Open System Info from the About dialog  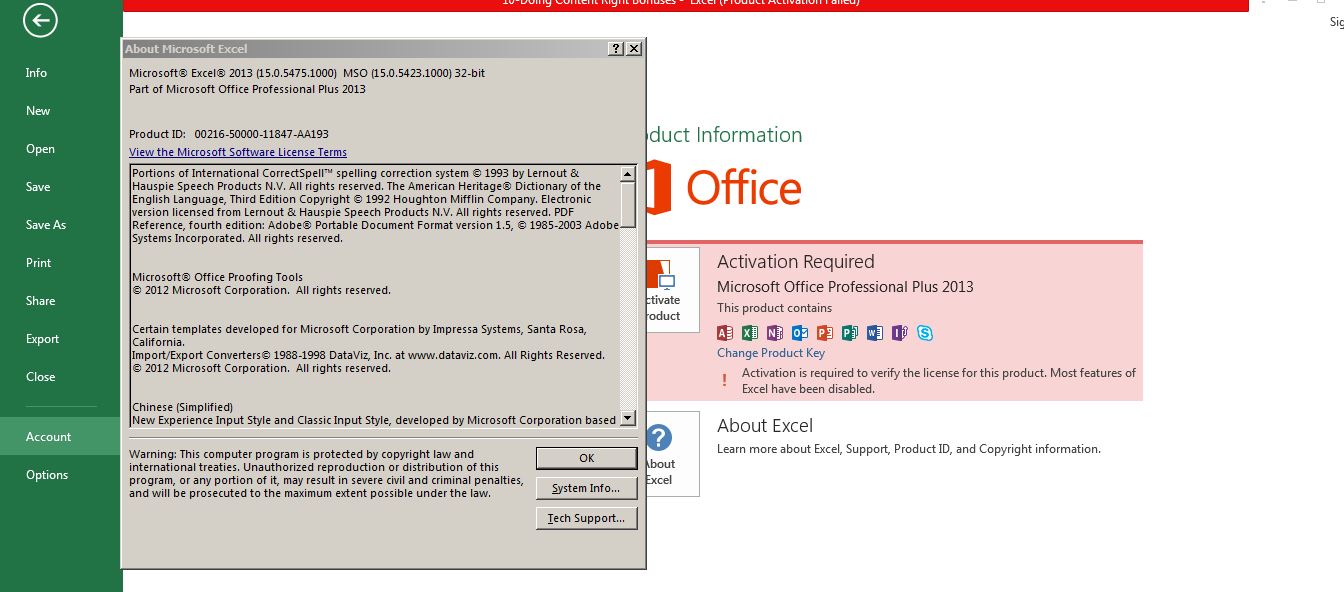pyautogui.click(x=587, y=488)
